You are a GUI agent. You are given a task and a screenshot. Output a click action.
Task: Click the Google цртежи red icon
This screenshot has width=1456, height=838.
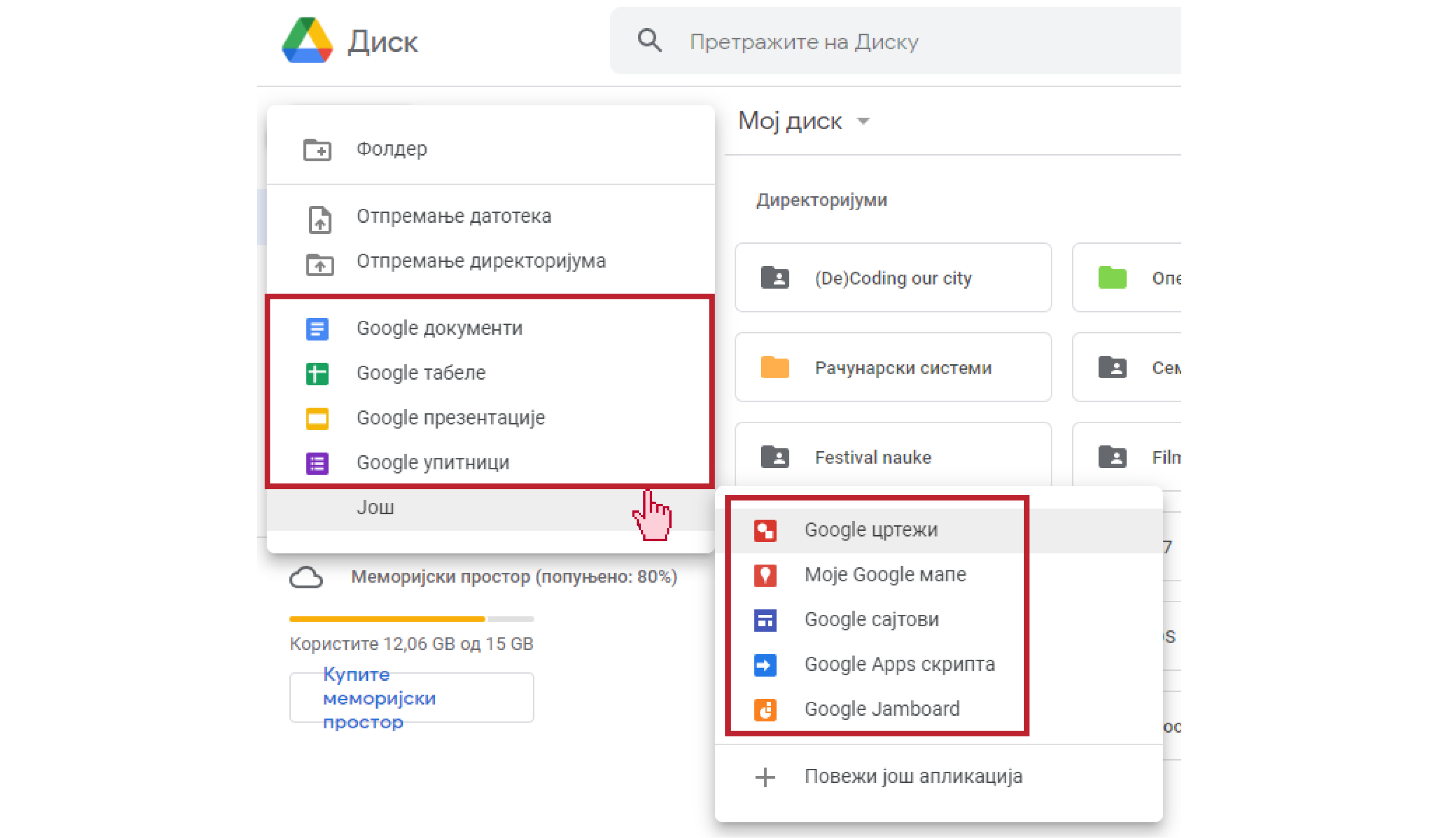point(765,531)
